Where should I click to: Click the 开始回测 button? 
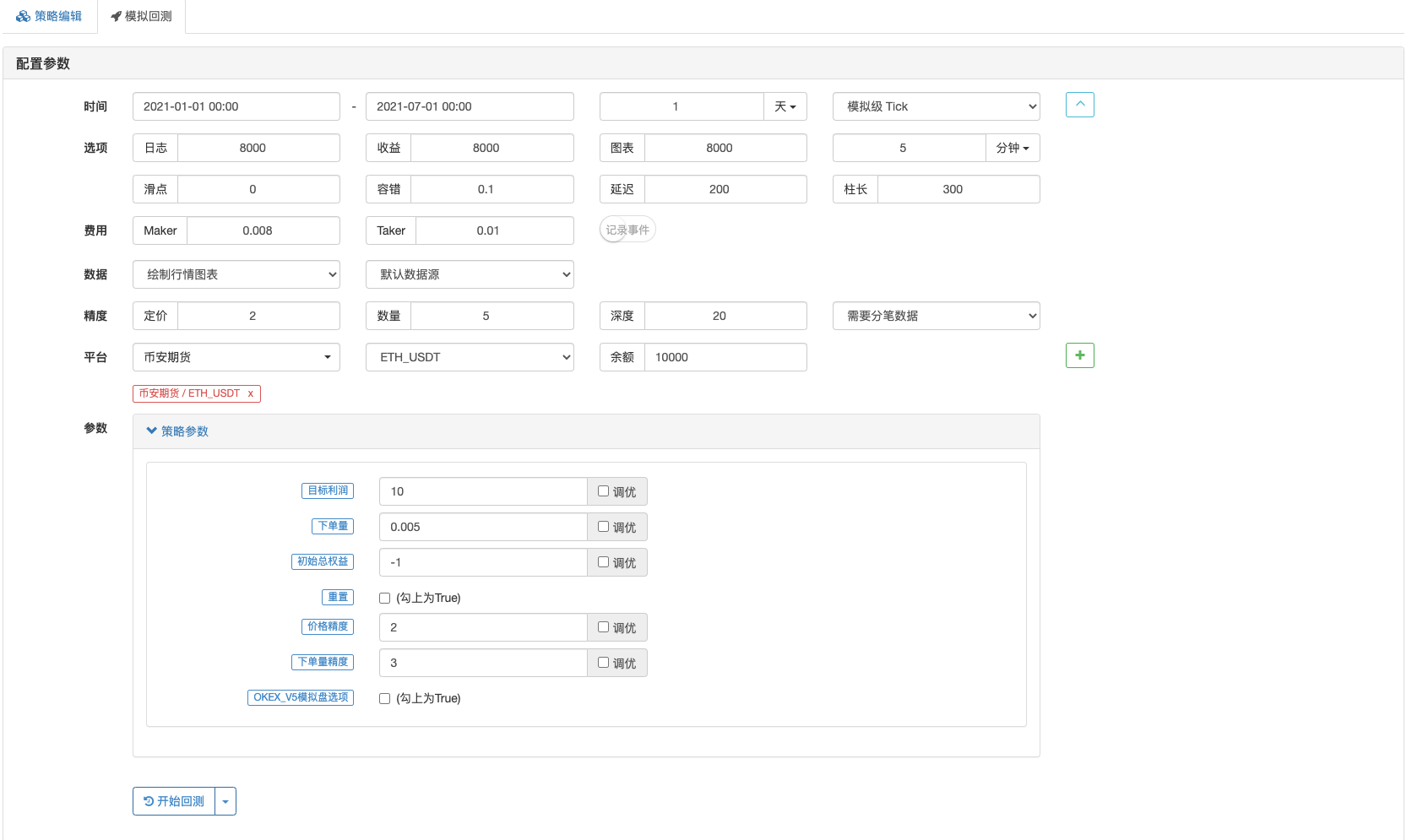pyautogui.click(x=174, y=801)
